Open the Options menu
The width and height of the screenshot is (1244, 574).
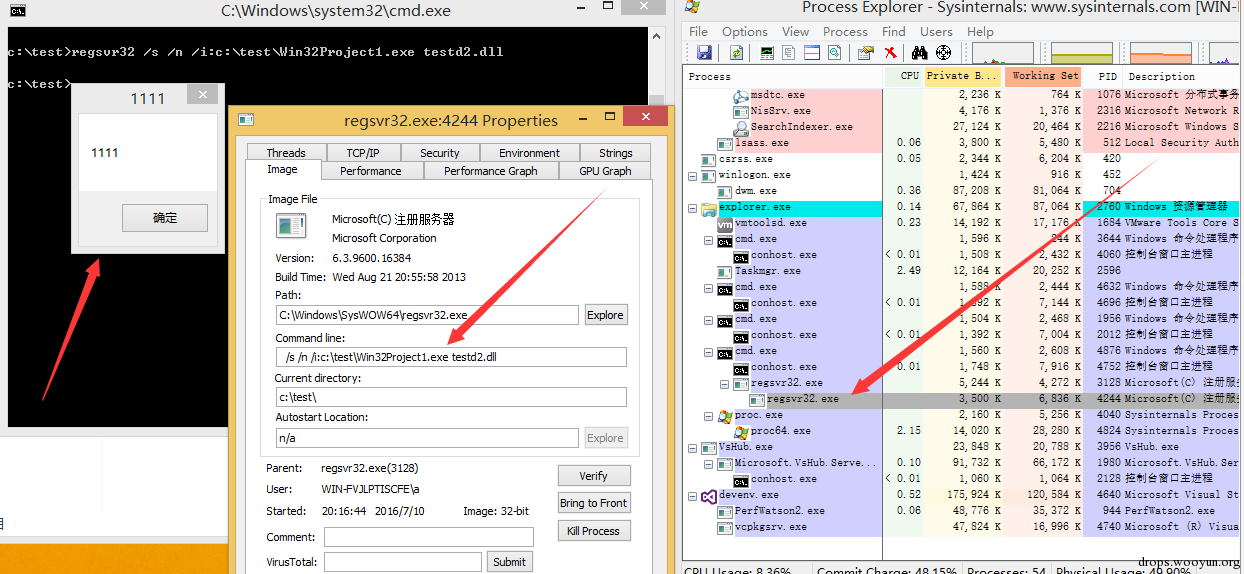[x=744, y=31]
